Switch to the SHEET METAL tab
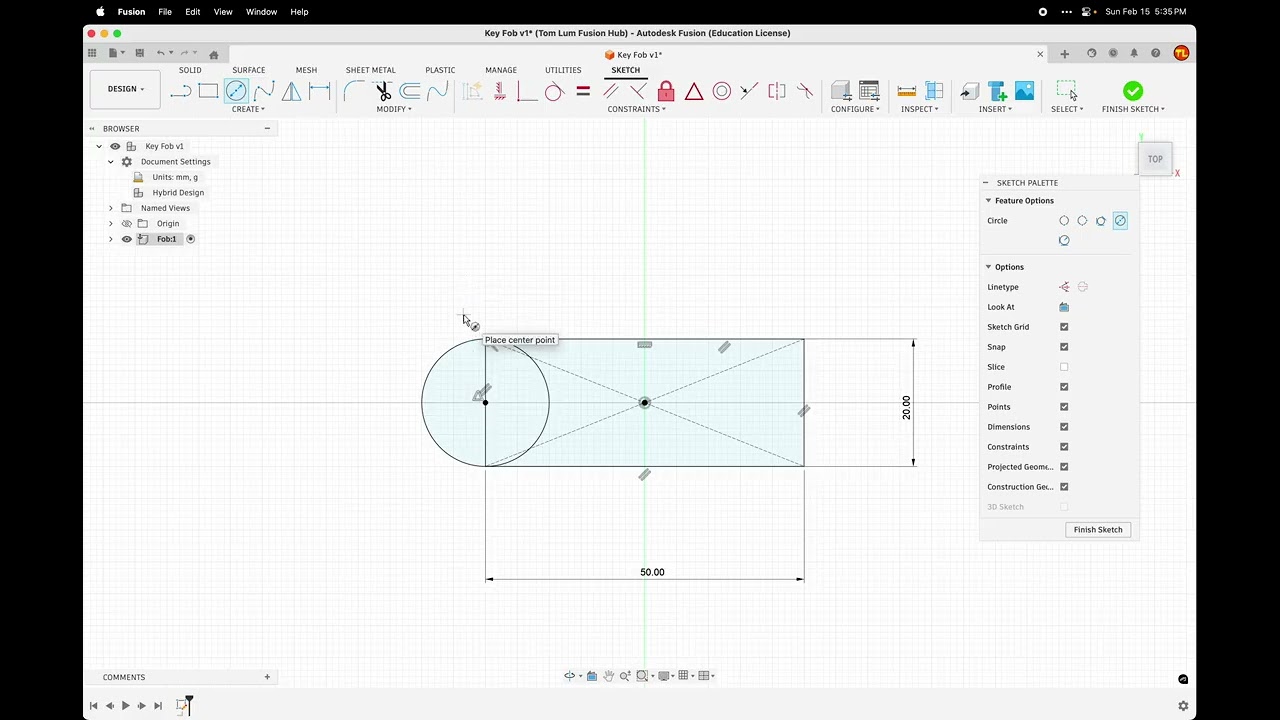 tap(371, 70)
